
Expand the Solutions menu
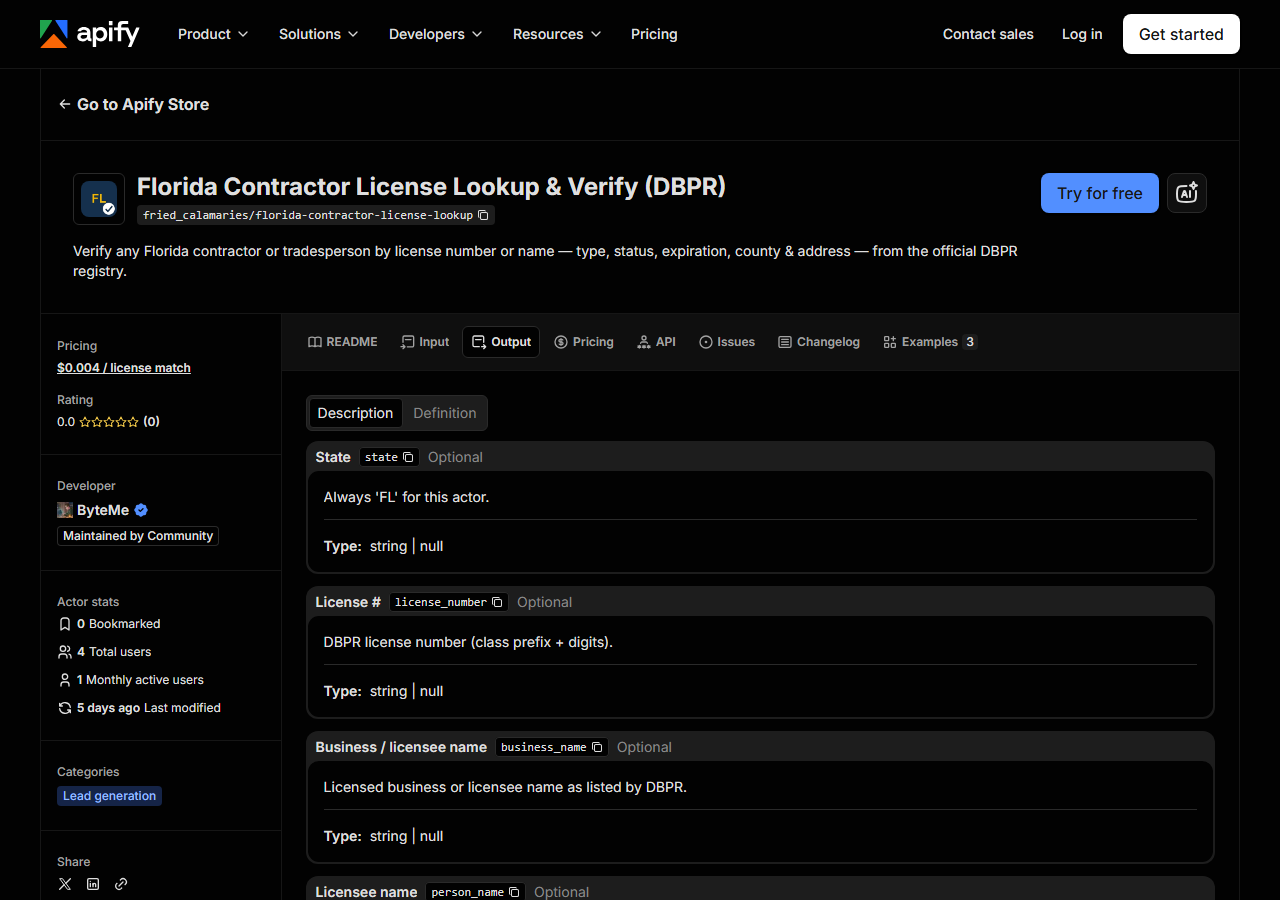pyautogui.click(x=318, y=34)
